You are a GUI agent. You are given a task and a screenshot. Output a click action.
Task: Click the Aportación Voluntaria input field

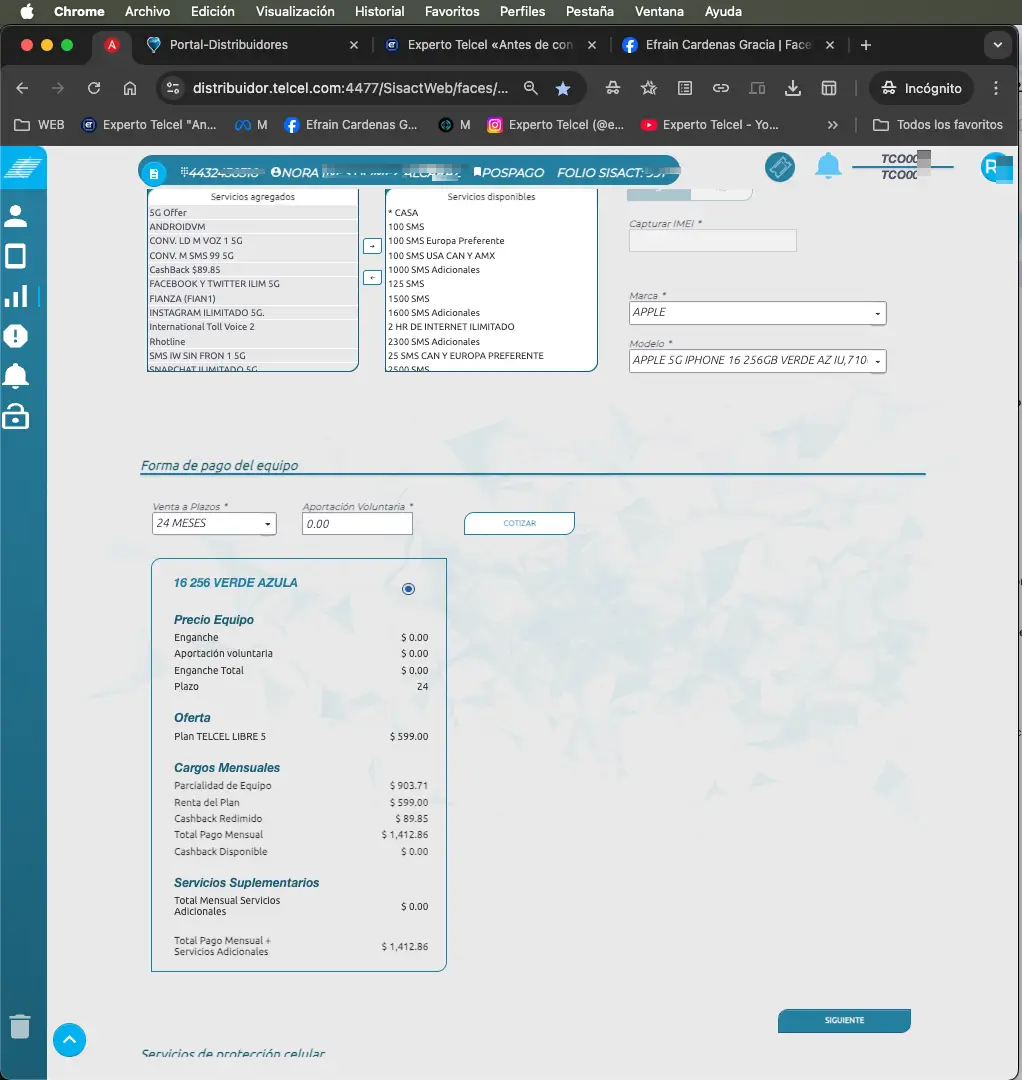tap(357, 523)
